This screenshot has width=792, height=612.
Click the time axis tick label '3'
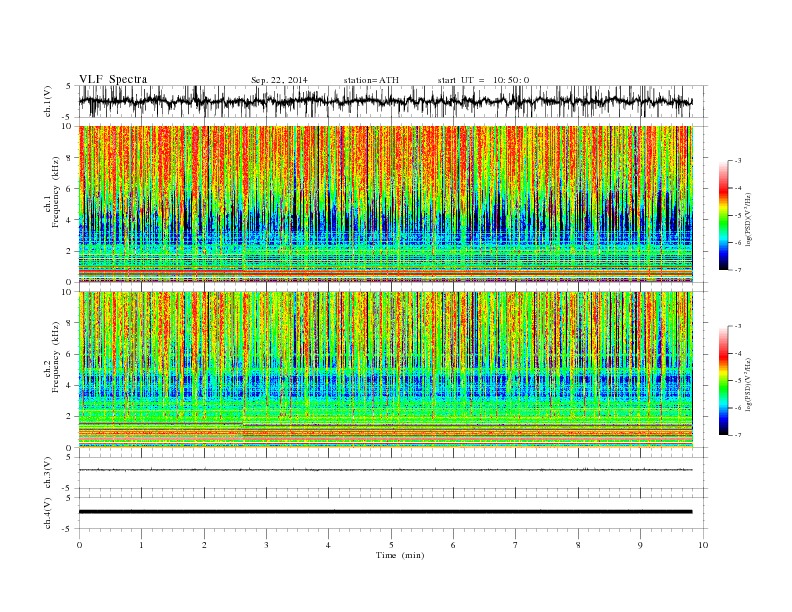pyautogui.click(x=266, y=545)
